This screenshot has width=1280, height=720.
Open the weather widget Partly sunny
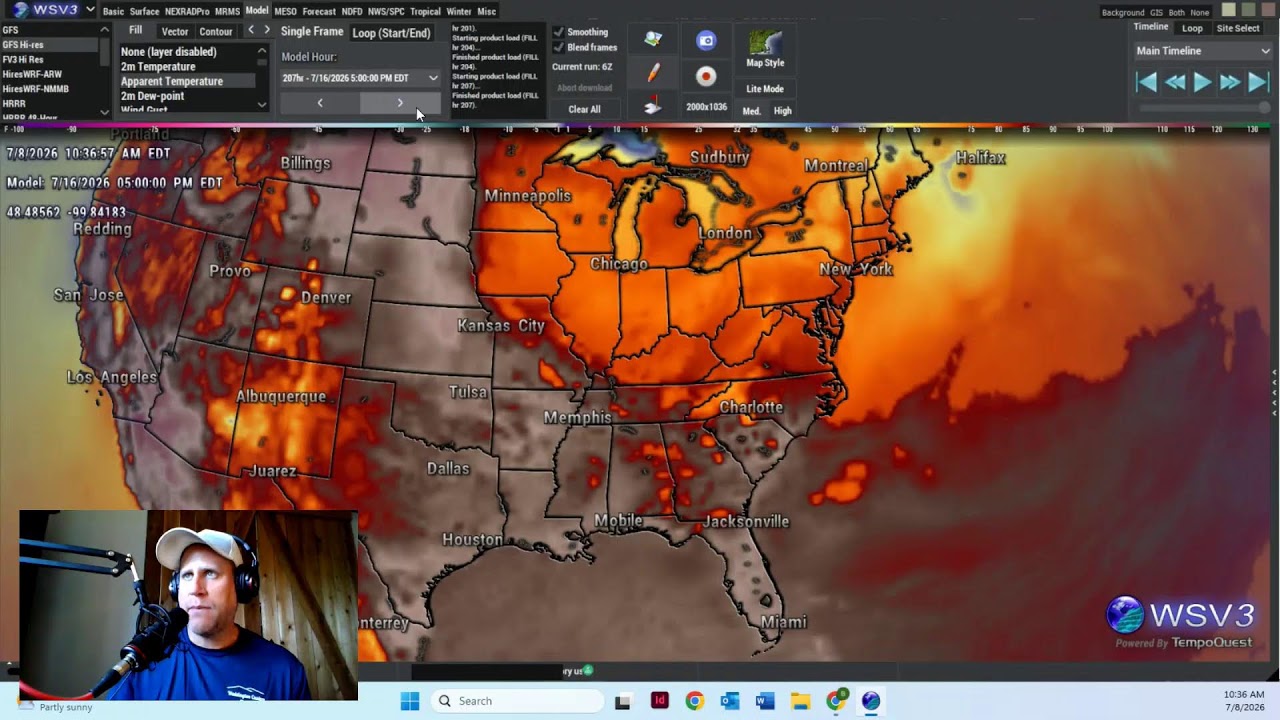56,705
